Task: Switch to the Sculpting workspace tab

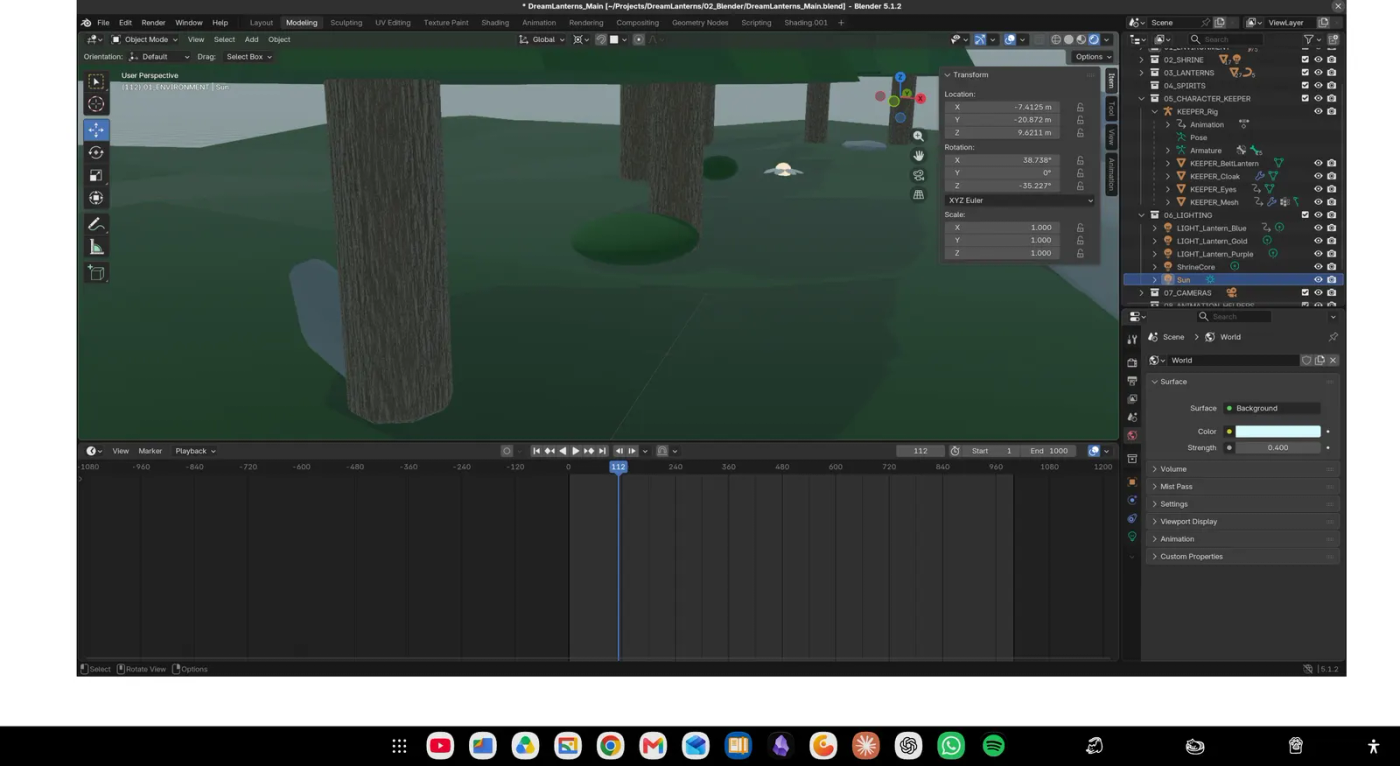Action: tap(346, 22)
